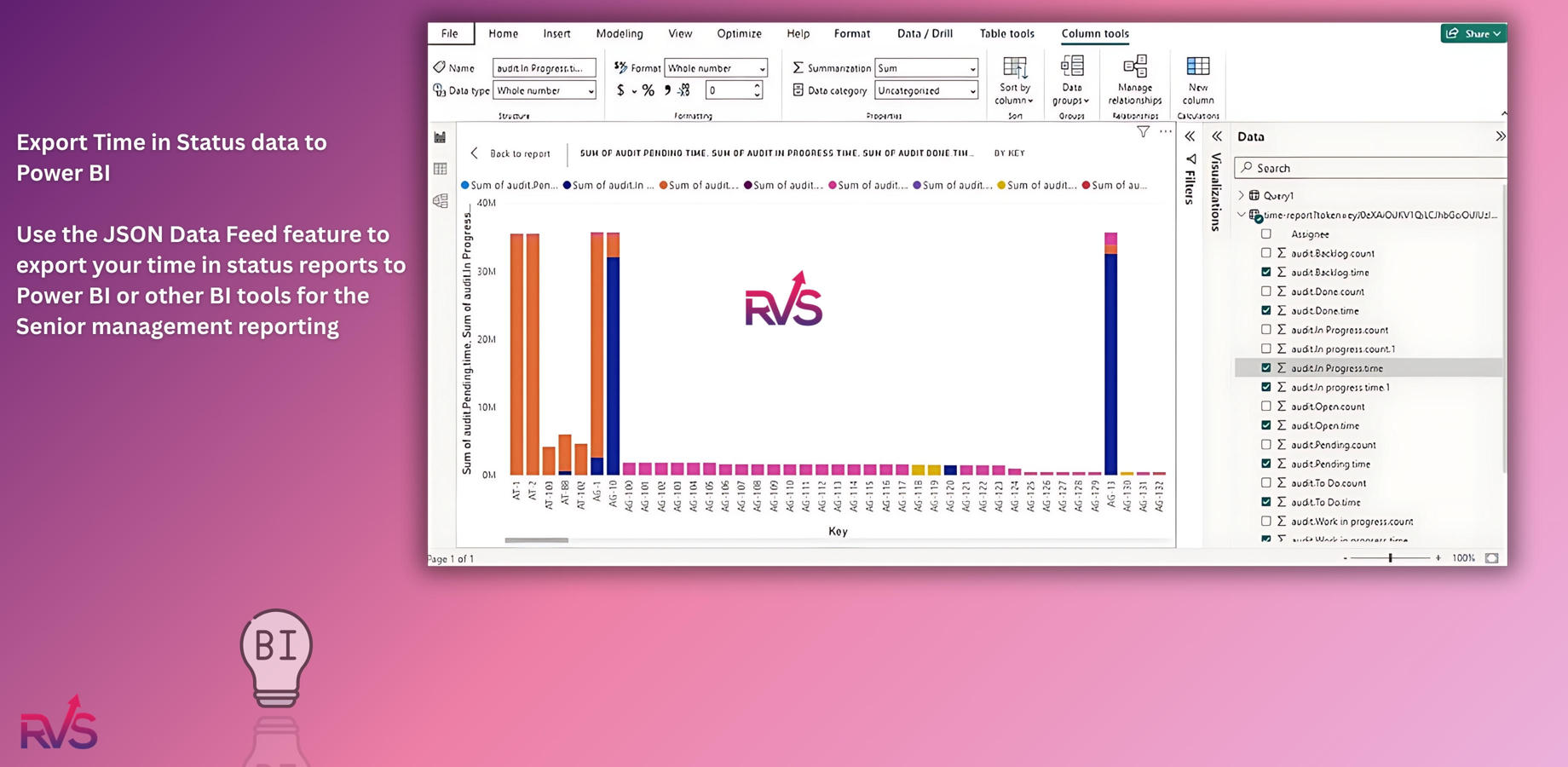The height and width of the screenshot is (767, 1568).
Task: Click the decimal places stepper field
Action: coord(734,90)
